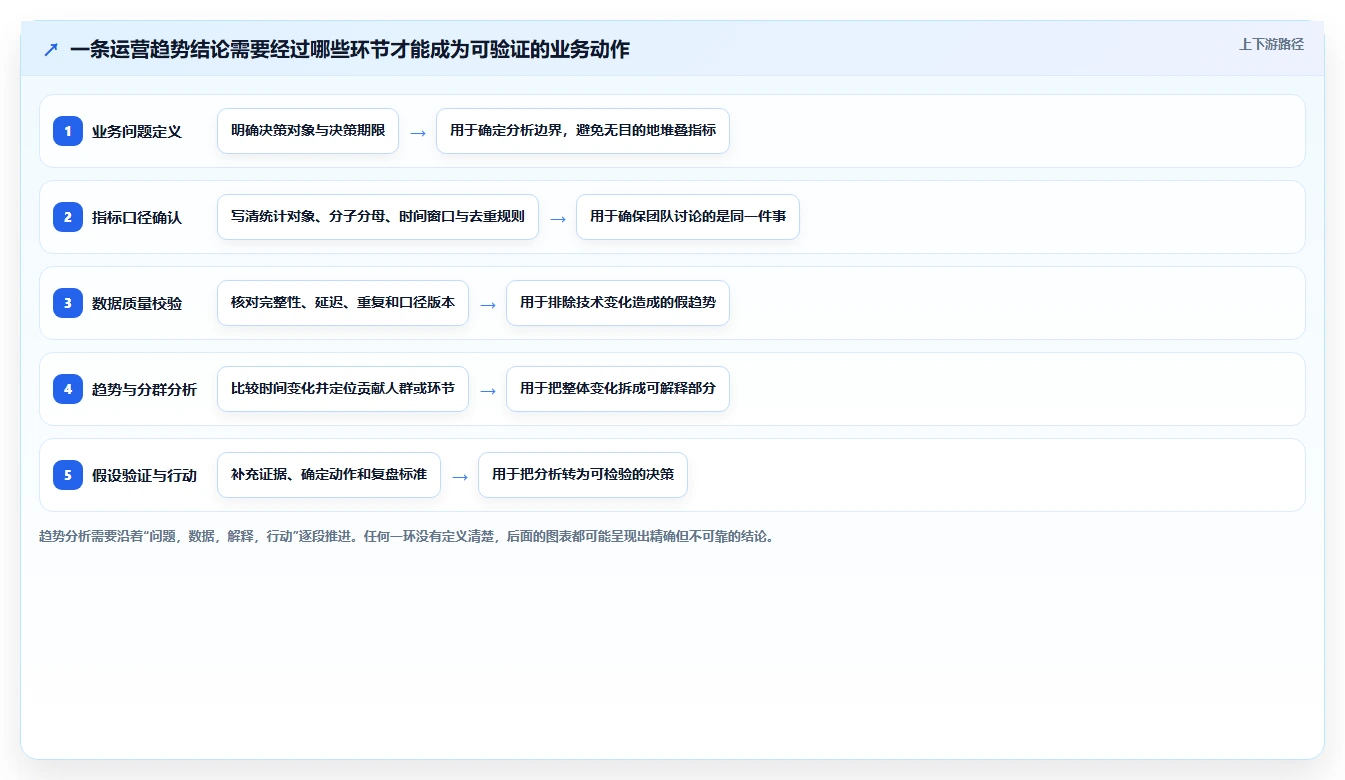Click the title 一条运营趋势结论需要经过哪些环节才能成为可验证的业务动作
The height and width of the screenshot is (780, 1345).
(x=350, y=49)
